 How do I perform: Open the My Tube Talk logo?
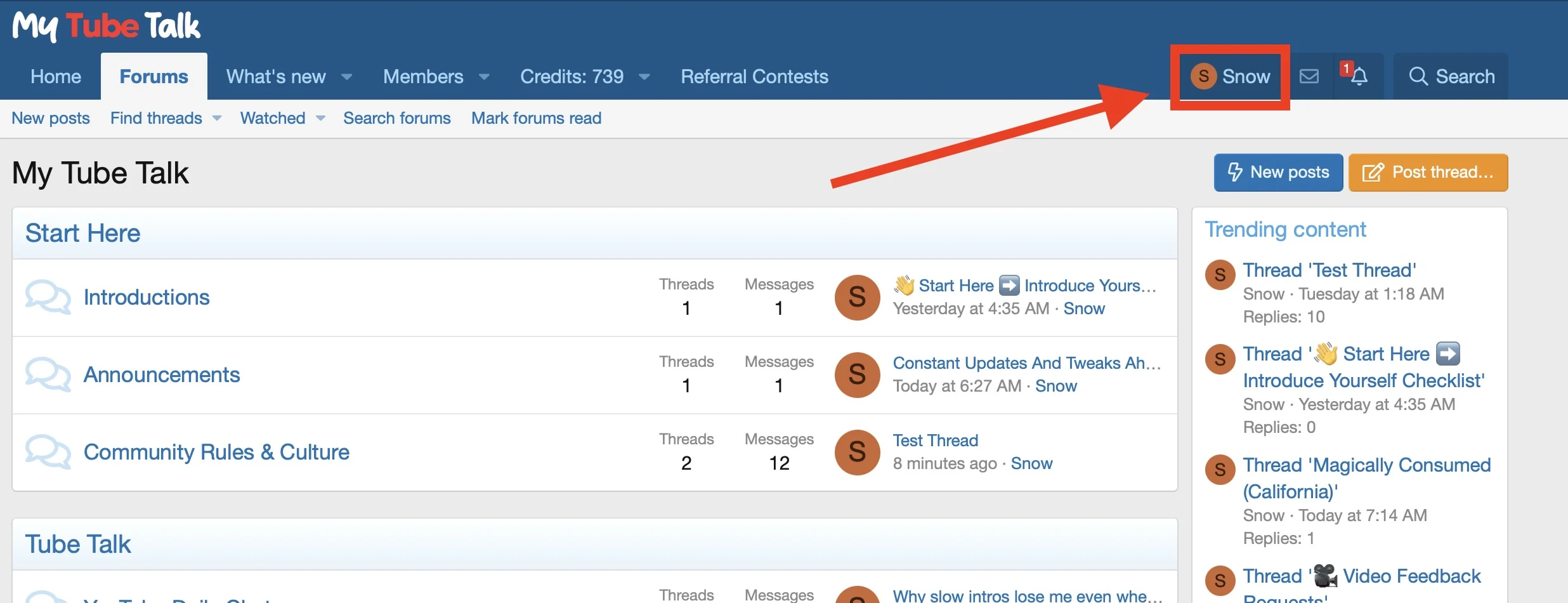click(x=106, y=27)
